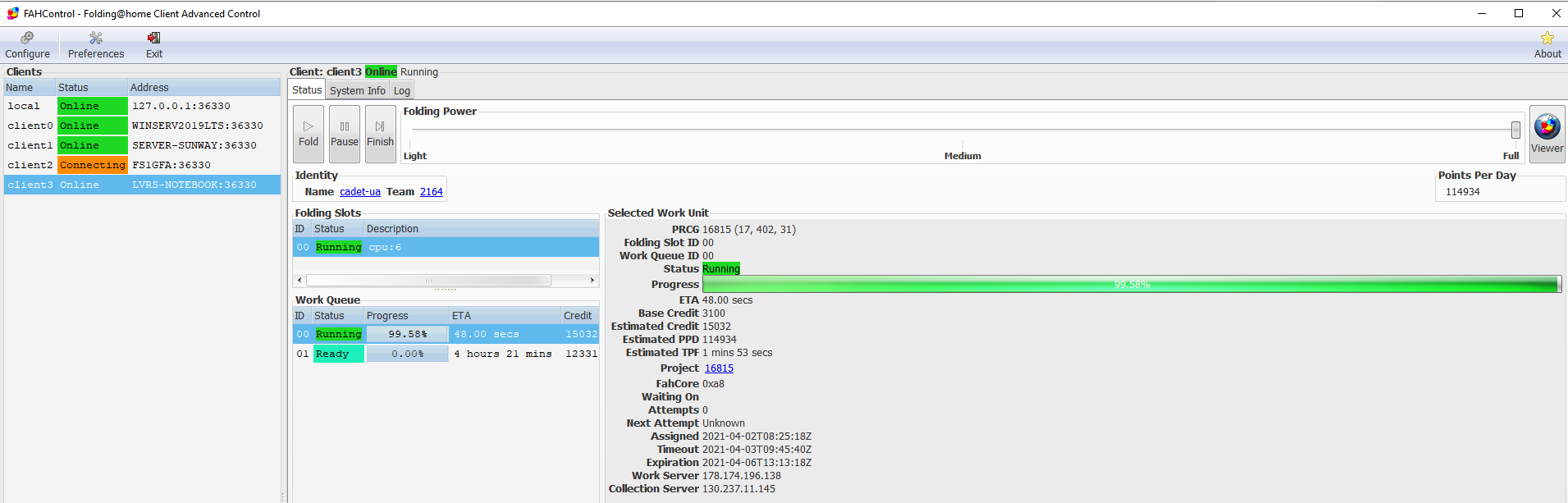Click the work unit progress bar at 99.58%
The width and height of the screenshot is (1568, 503).
coord(1131,284)
